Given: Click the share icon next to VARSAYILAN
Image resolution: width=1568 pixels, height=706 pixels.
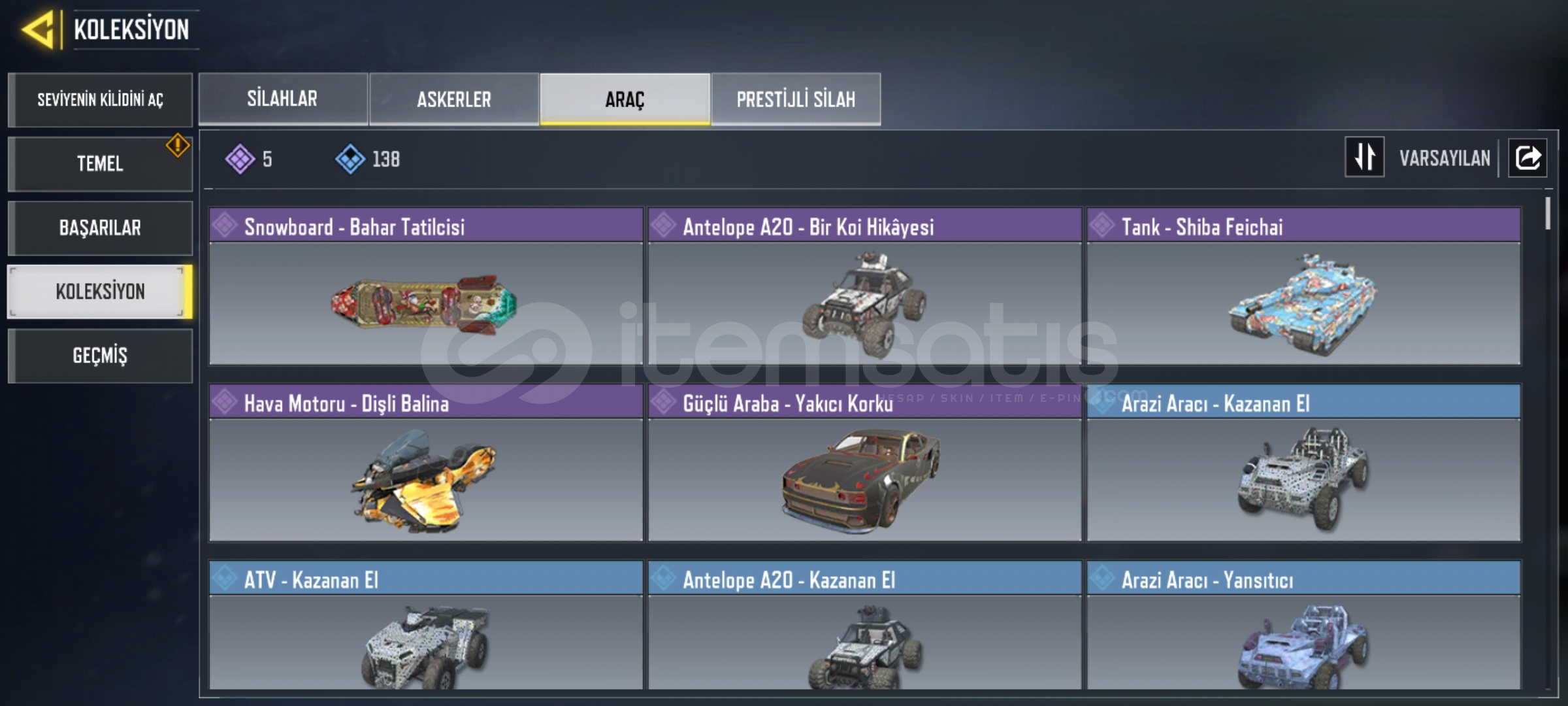Looking at the screenshot, I should [x=1527, y=158].
